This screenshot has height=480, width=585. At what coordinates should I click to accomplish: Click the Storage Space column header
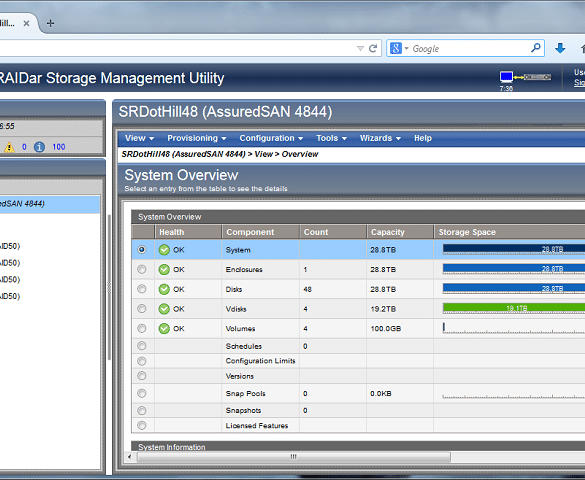pos(510,232)
